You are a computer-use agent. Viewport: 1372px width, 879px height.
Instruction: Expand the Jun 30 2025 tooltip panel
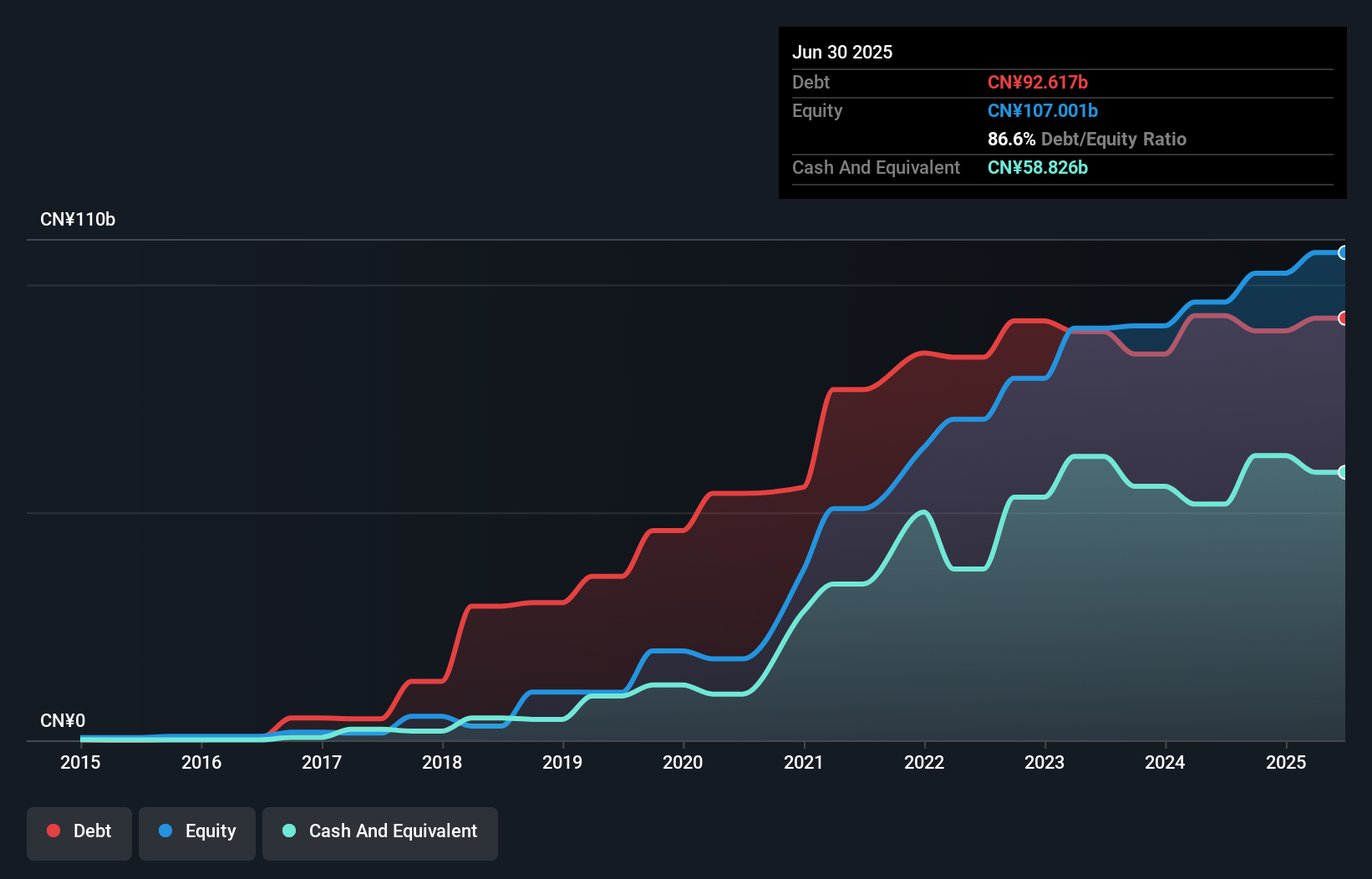point(842,52)
